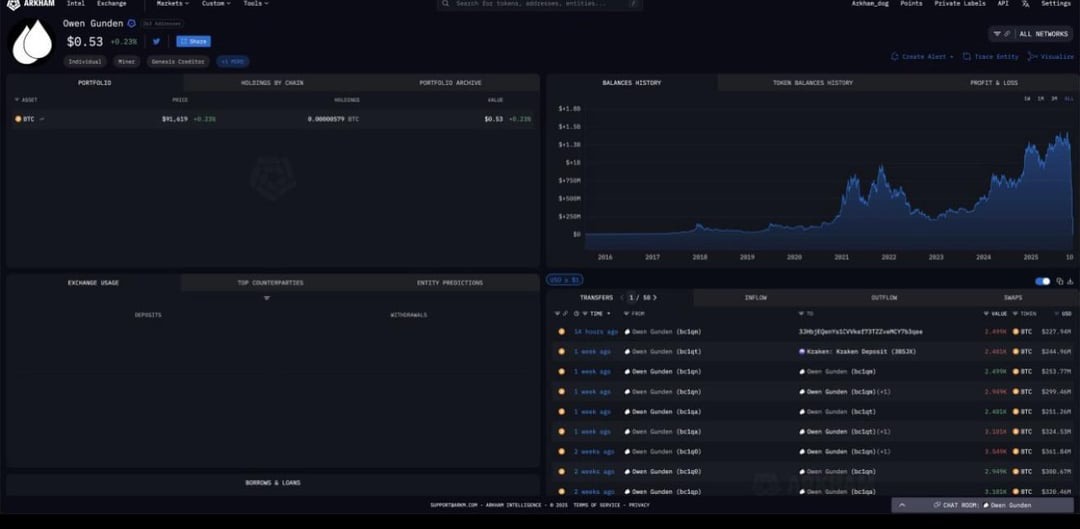The image size is (1080, 529).
Task: Click the Trace Entity link
Action: [x=990, y=56]
